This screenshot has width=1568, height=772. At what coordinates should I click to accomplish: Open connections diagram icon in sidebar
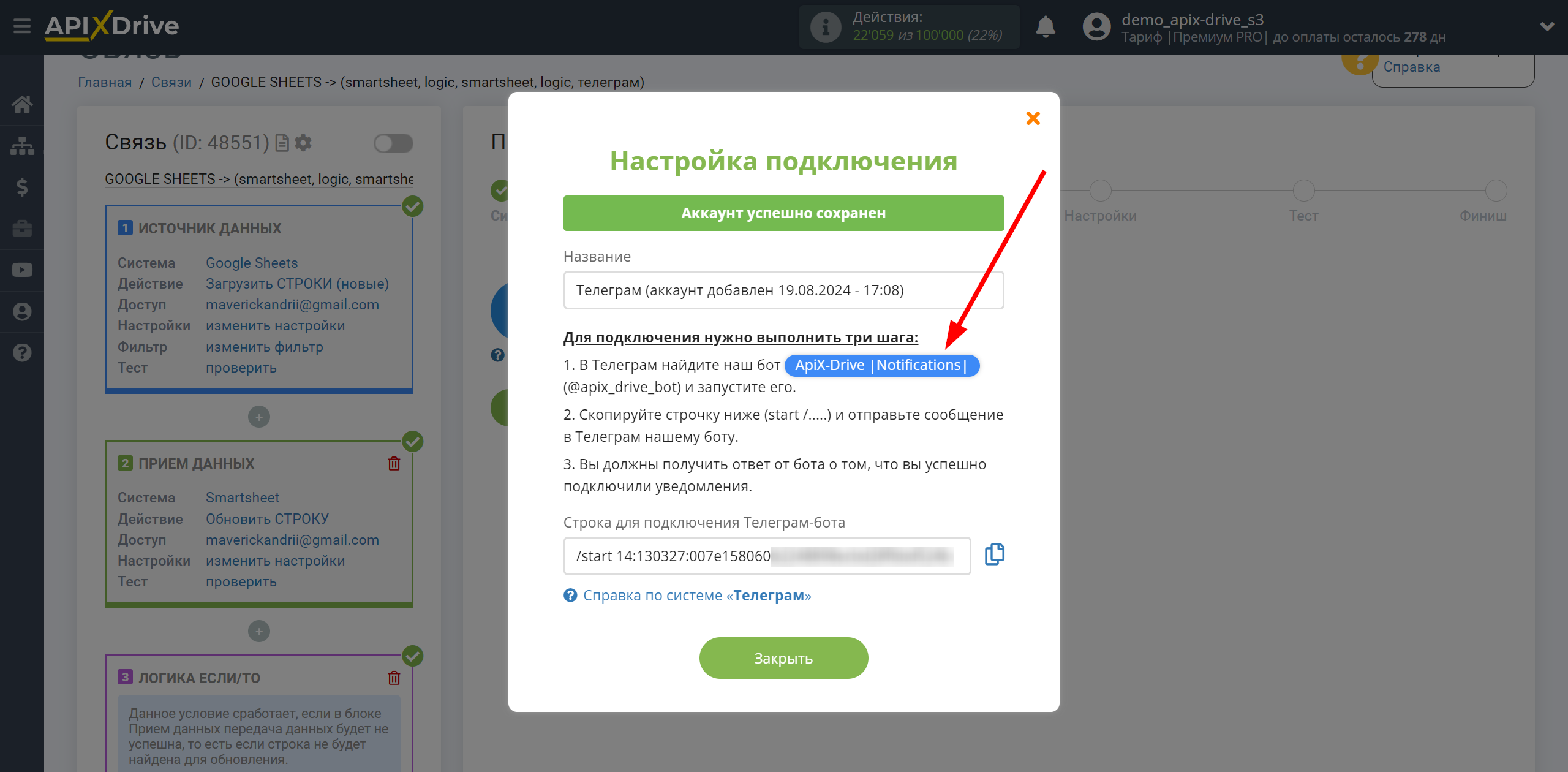coord(22,146)
